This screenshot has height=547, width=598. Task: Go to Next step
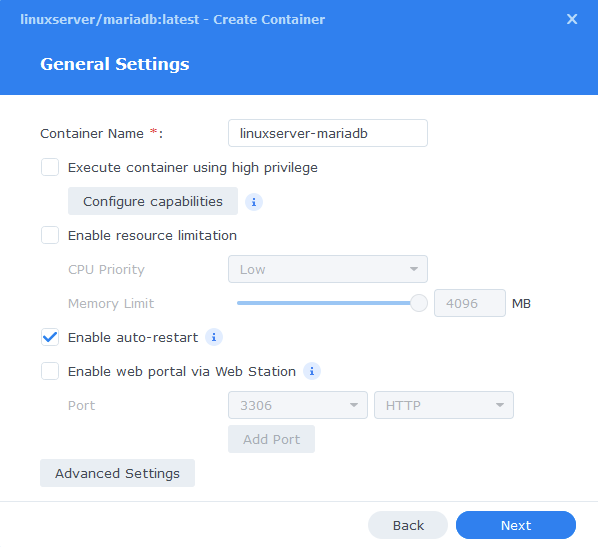[x=516, y=525]
